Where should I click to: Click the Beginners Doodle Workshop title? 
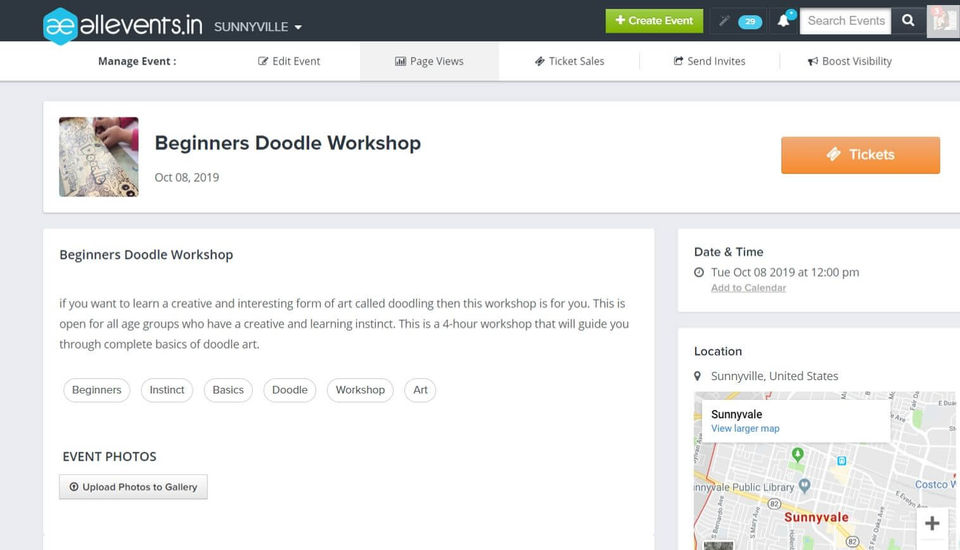[x=288, y=143]
